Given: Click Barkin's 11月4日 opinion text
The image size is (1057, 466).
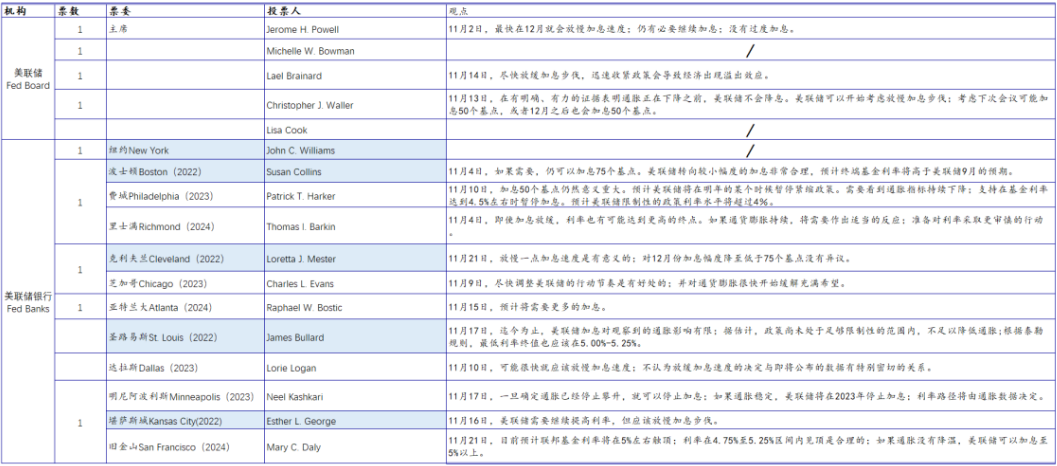Looking at the screenshot, I should click(x=746, y=226).
